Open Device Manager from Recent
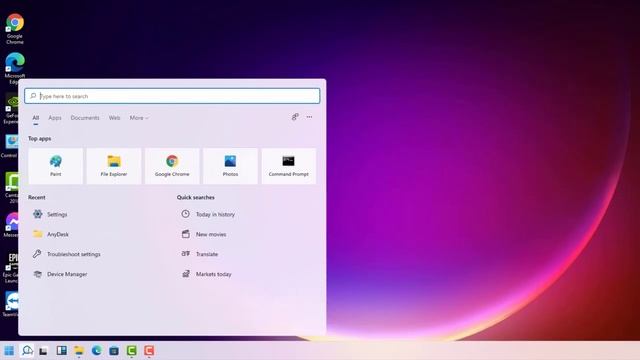This screenshot has width=640, height=360. (x=60, y=274)
